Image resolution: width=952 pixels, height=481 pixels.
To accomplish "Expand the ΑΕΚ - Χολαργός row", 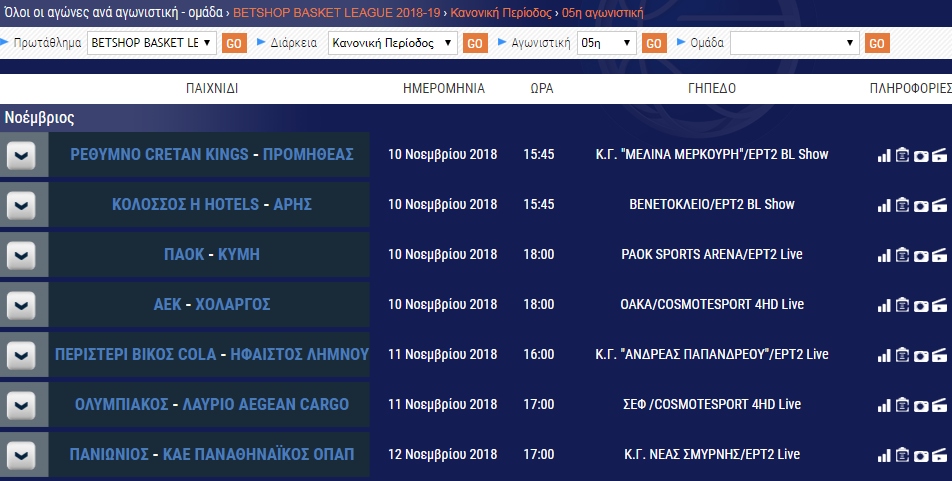I will (x=21, y=305).
